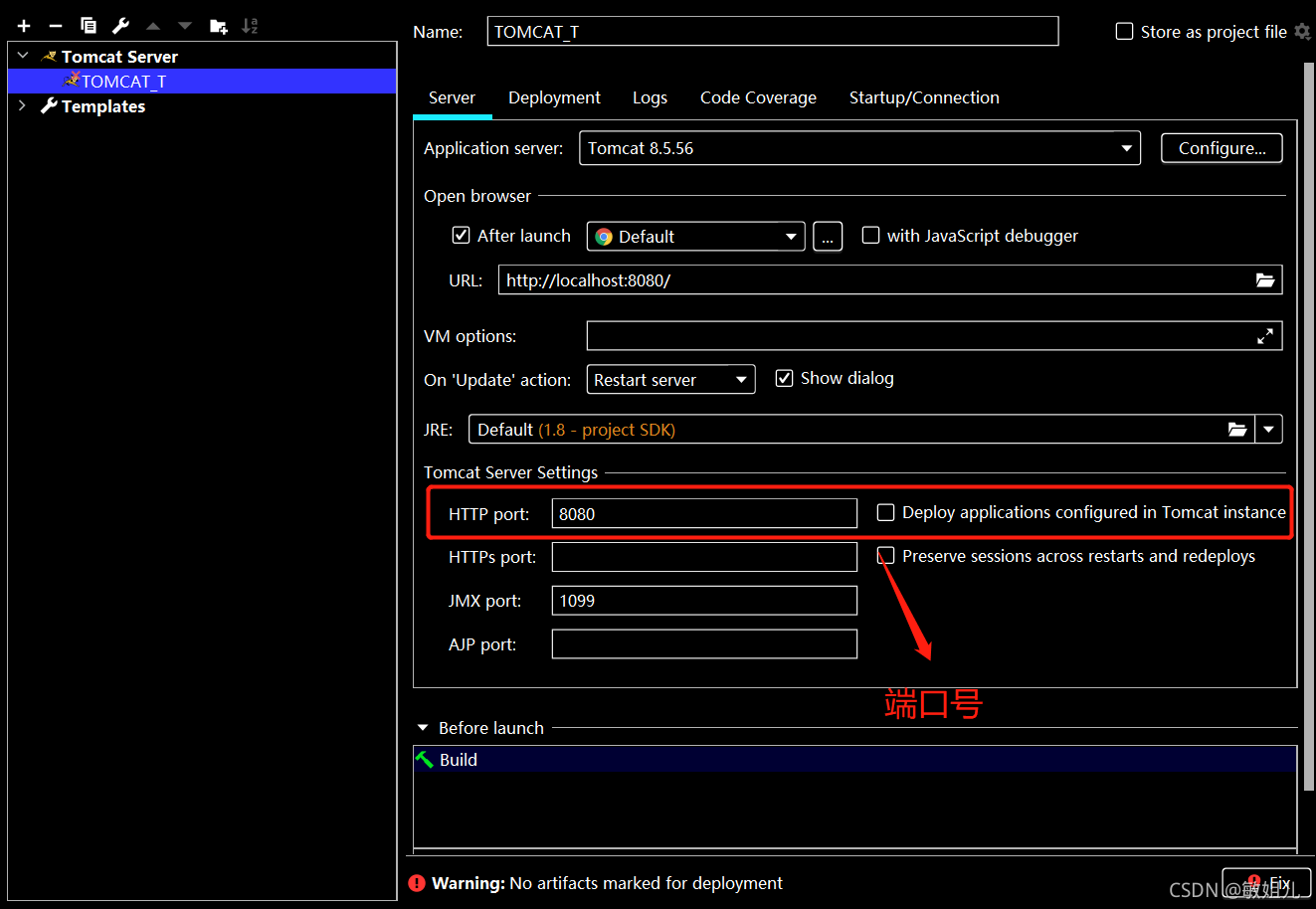1316x909 pixels.
Task: Click the Name input field
Action: pos(773,32)
